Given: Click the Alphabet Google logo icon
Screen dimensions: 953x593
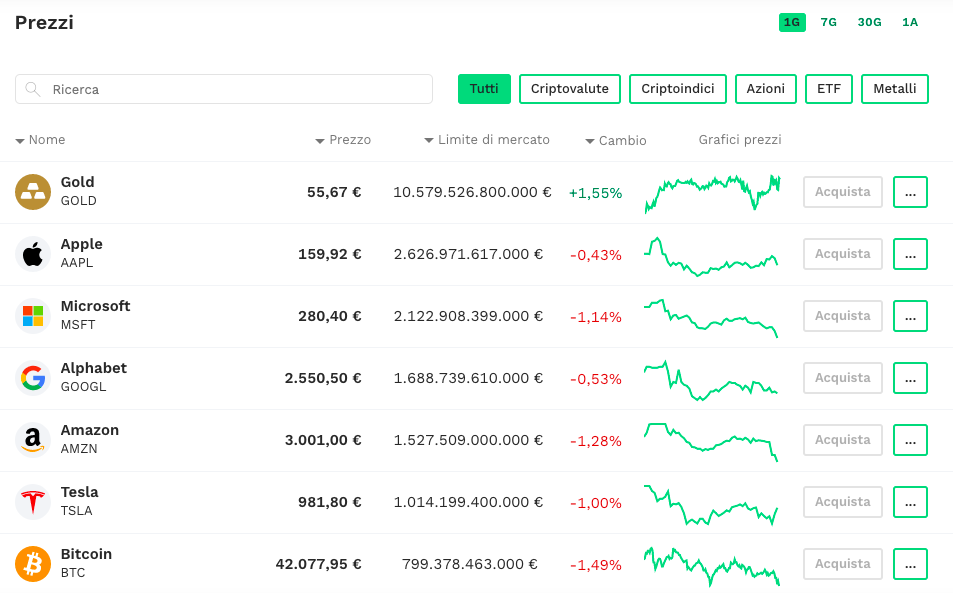Looking at the screenshot, I should coord(33,378).
